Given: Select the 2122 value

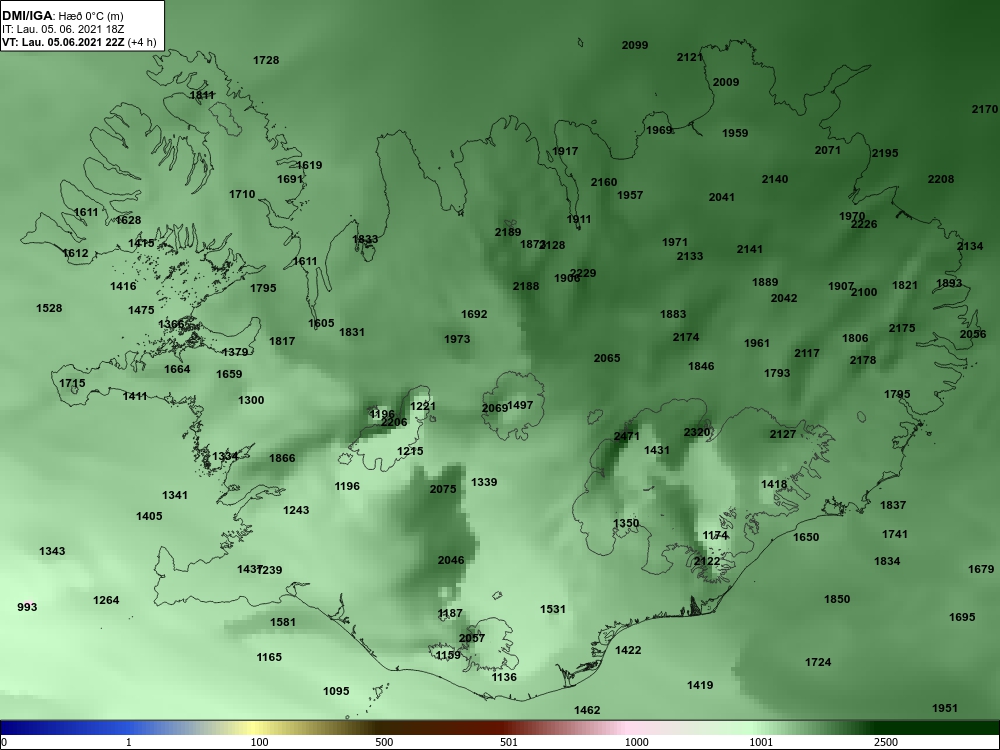Looking at the screenshot, I should point(707,561).
